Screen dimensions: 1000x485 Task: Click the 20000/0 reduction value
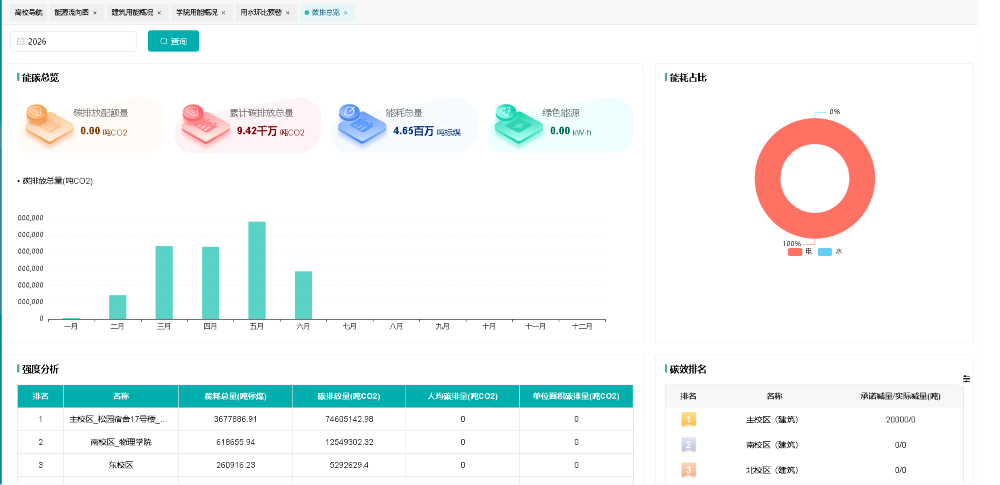[901, 420]
